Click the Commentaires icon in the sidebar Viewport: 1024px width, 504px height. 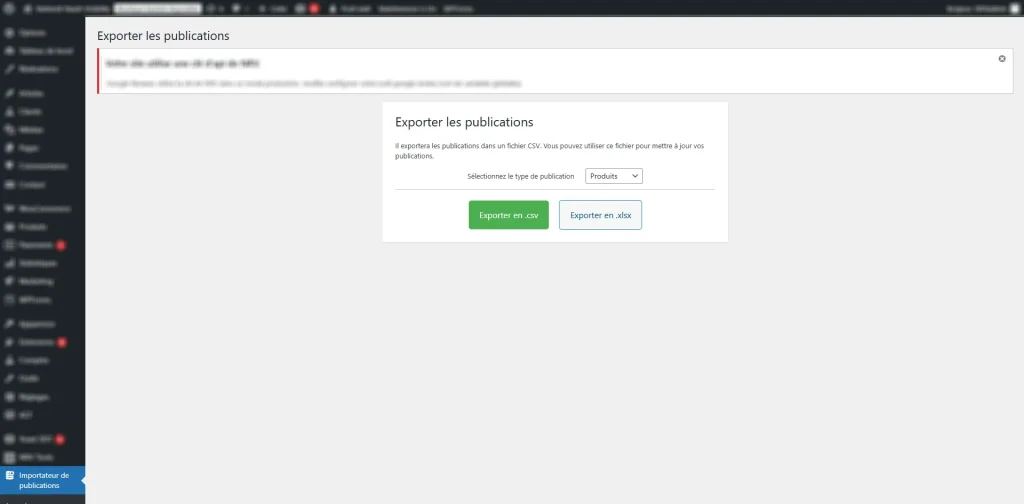pyautogui.click(x=9, y=166)
